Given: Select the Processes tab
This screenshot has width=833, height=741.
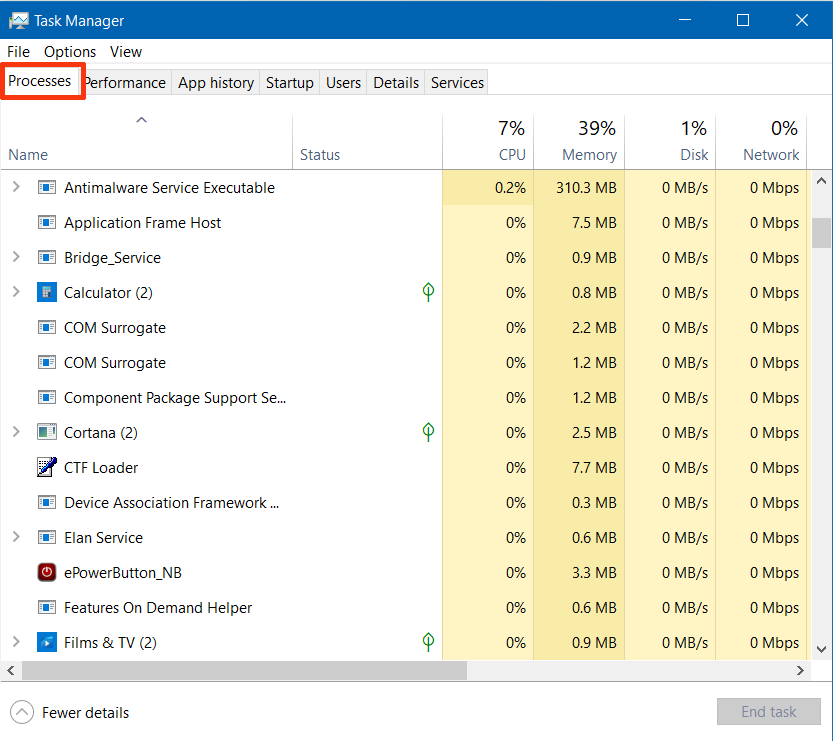Looking at the screenshot, I should (40, 81).
